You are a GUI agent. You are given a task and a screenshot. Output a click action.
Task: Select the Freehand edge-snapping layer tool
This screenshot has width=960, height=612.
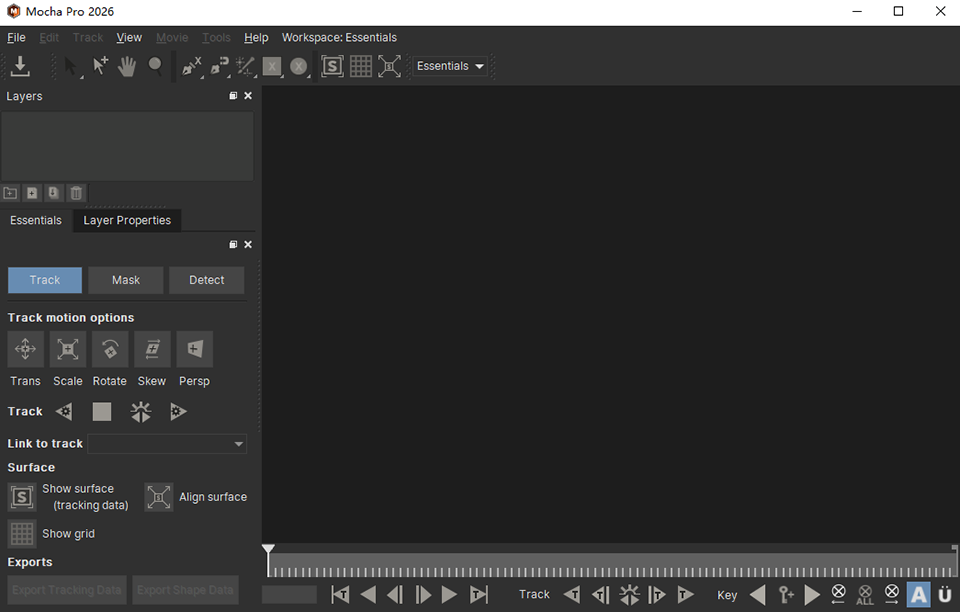pos(246,66)
